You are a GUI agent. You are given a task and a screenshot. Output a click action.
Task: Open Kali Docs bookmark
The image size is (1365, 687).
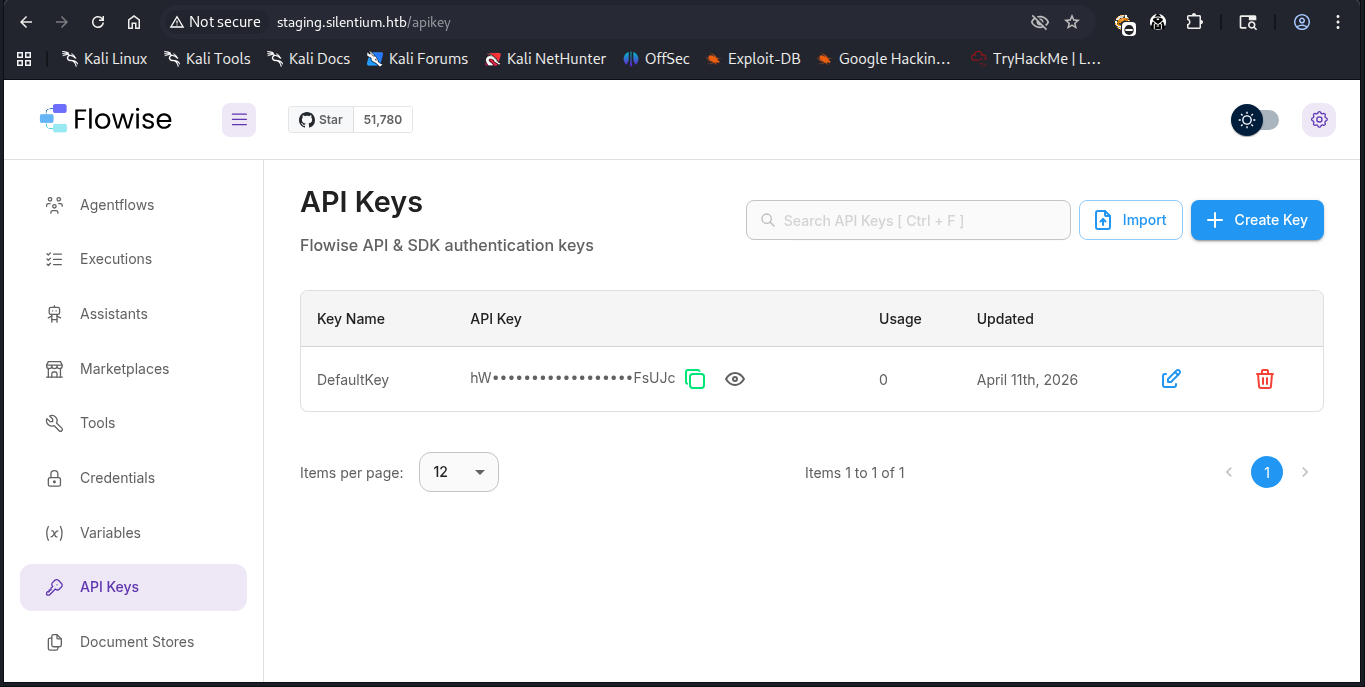point(309,59)
